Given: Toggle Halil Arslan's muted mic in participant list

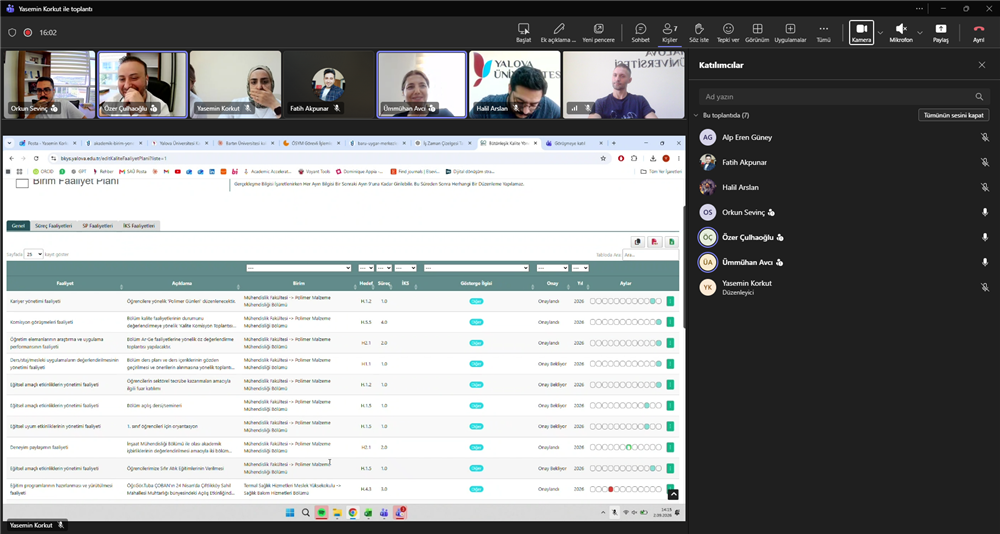Looking at the screenshot, I should pyautogui.click(x=985, y=187).
